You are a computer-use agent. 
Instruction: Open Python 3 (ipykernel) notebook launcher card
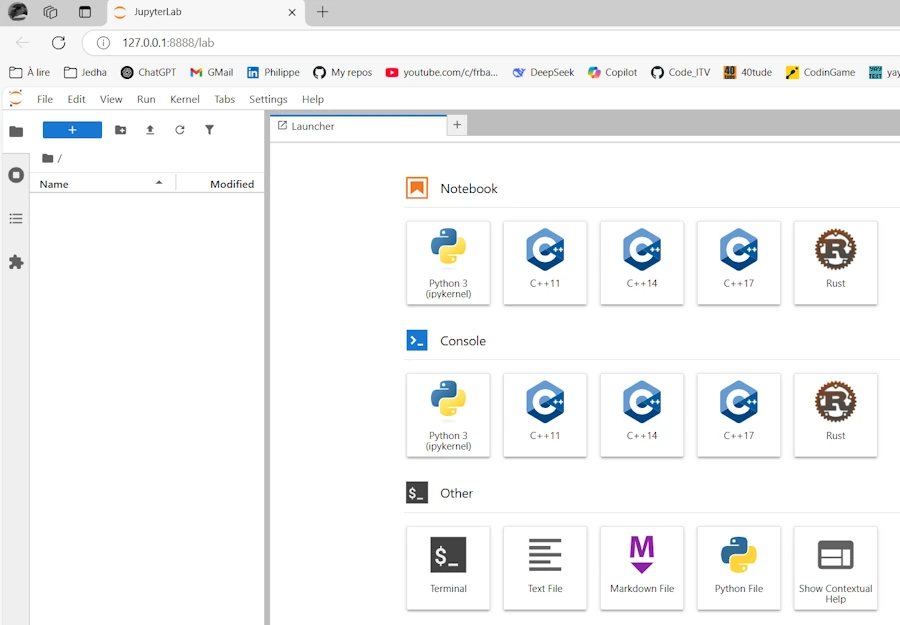pos(448,263)
